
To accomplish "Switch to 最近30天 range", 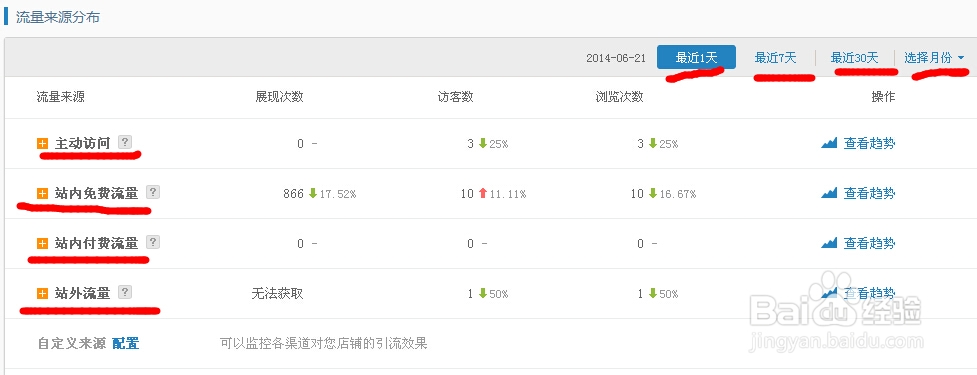I will pyautogui.click(x=854, y=58).
